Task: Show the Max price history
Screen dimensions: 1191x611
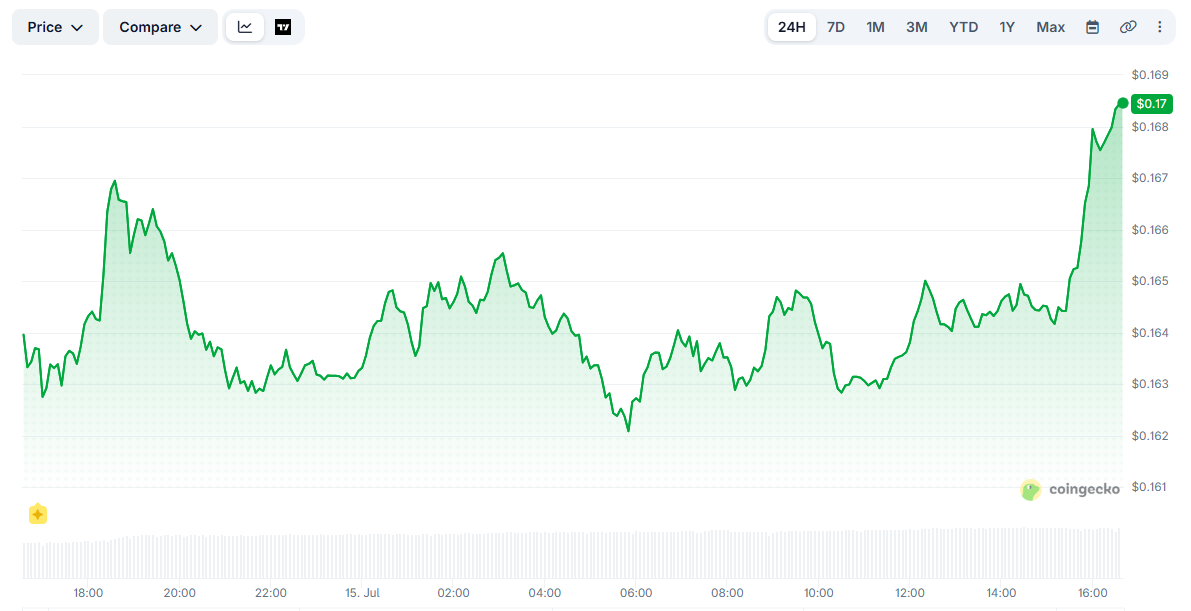Action: [x=1050, y=27]
